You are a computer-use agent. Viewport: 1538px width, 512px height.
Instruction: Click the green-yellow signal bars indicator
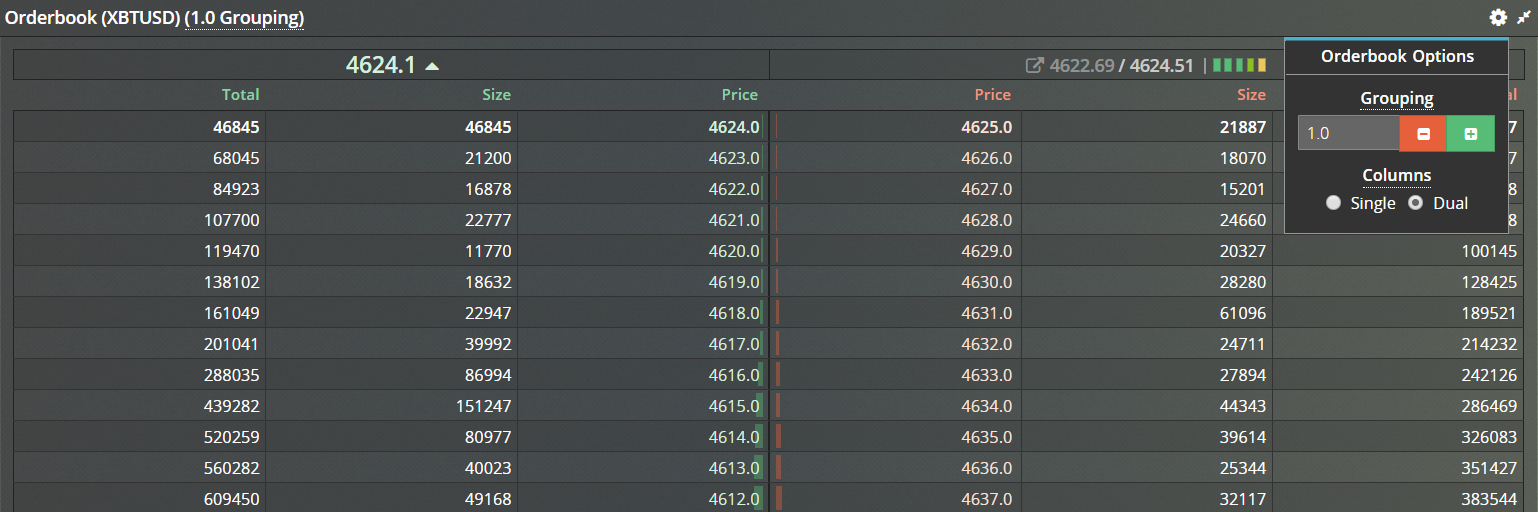click(x=1240, y=66)
